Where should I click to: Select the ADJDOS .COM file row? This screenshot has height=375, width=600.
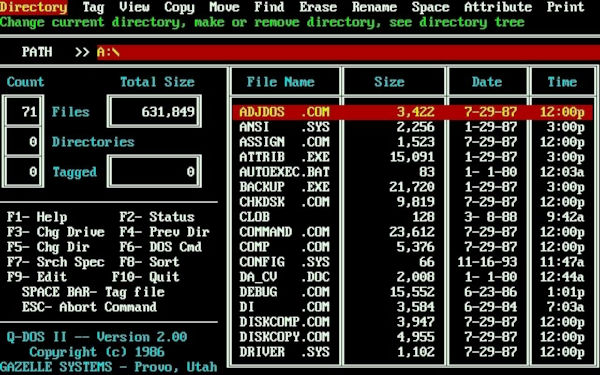click(x=412, y=112)
